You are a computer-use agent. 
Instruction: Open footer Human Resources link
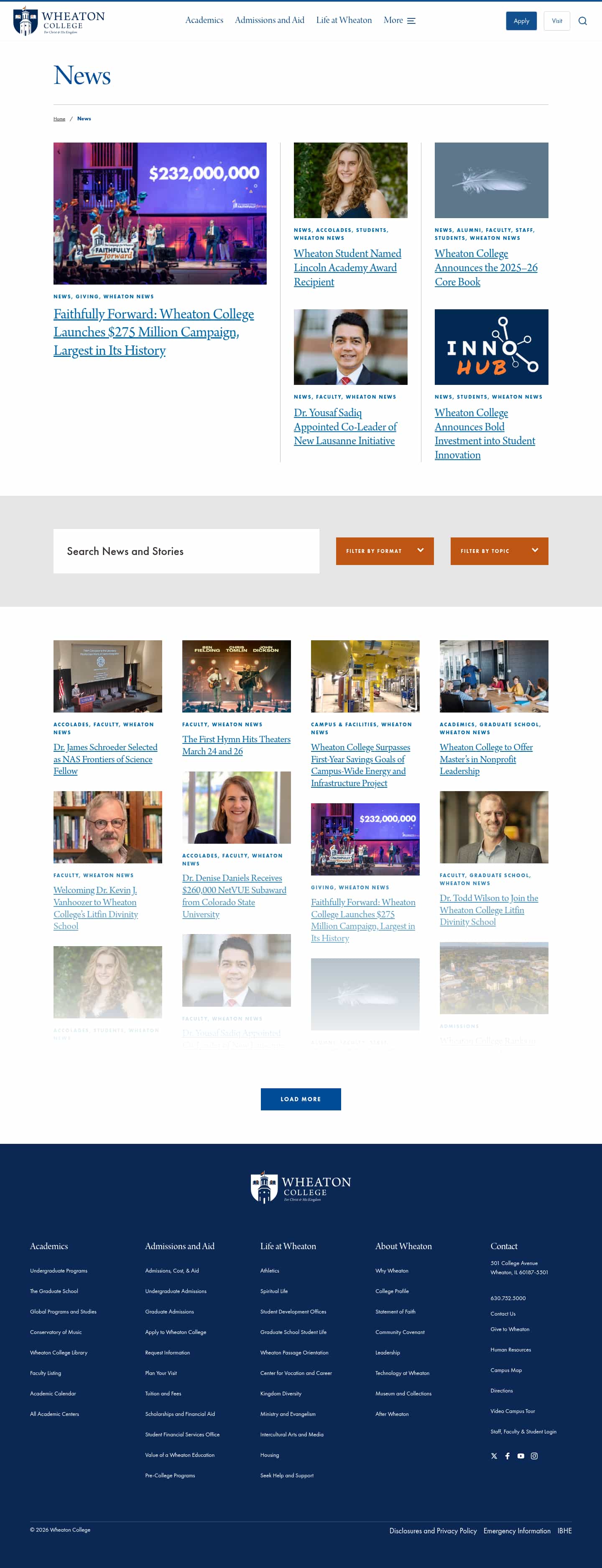pos(511,1349)
